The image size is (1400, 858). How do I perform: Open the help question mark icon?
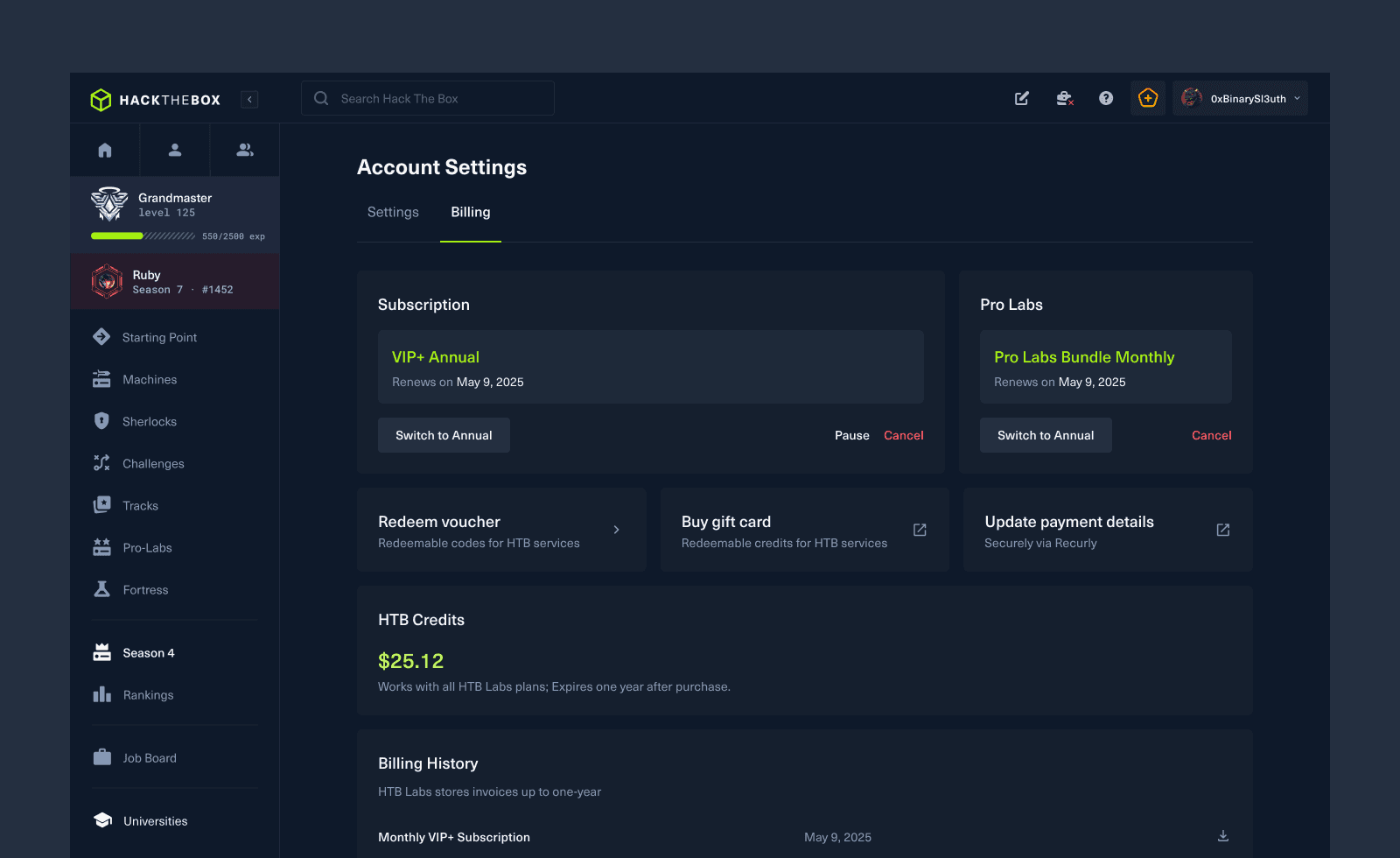1106,98
